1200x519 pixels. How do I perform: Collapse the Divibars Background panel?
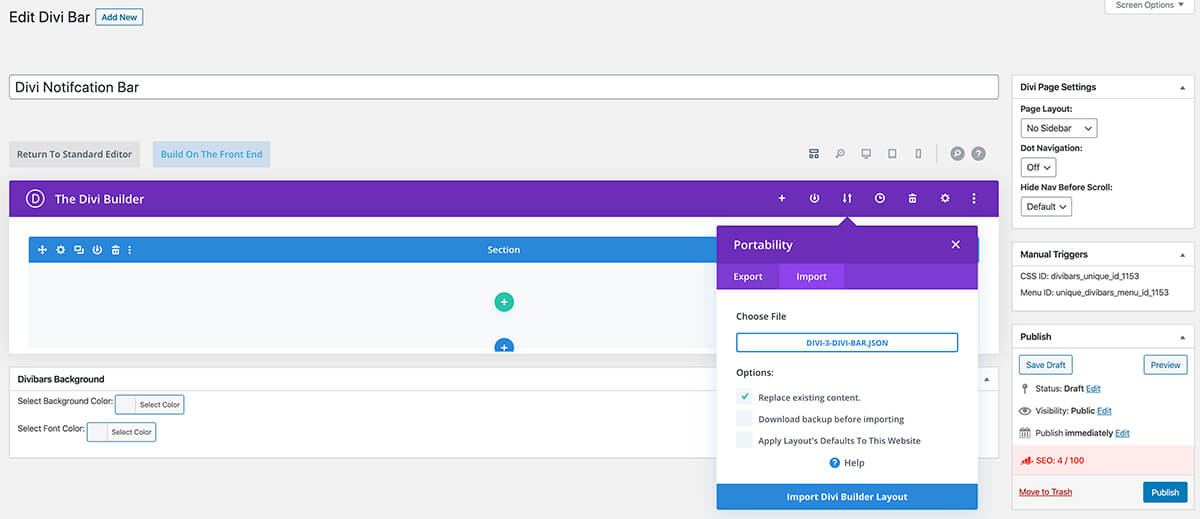pos(986,380)
